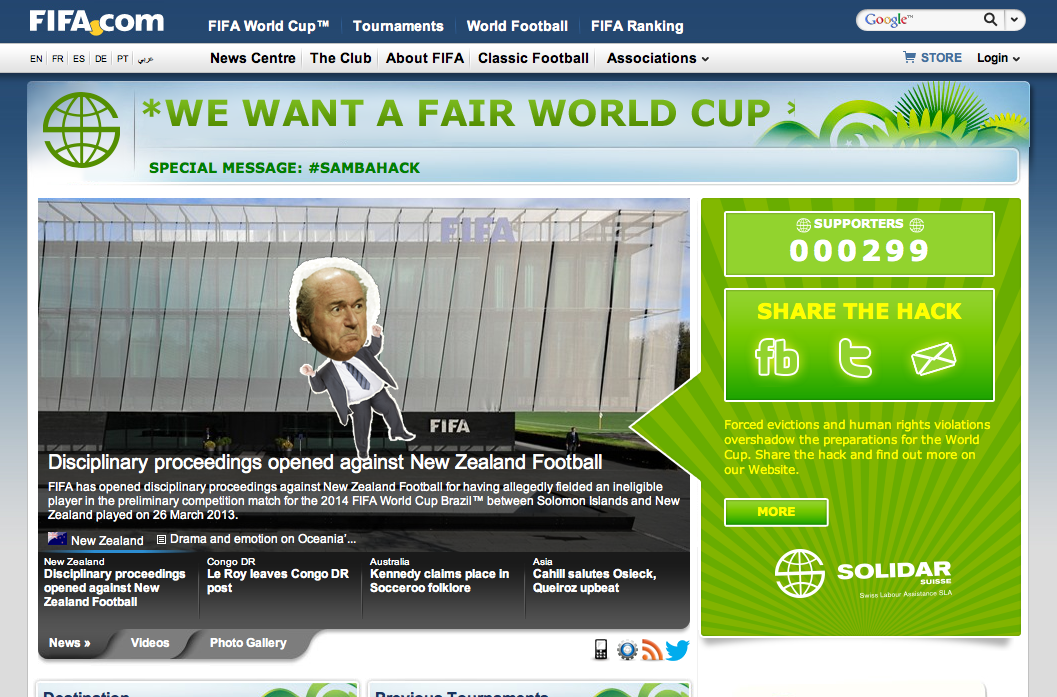The height and width of the screenshot is (697, 1057).
Task: Open Drama and emotion on Oceania article
Action: coord(263,539)
